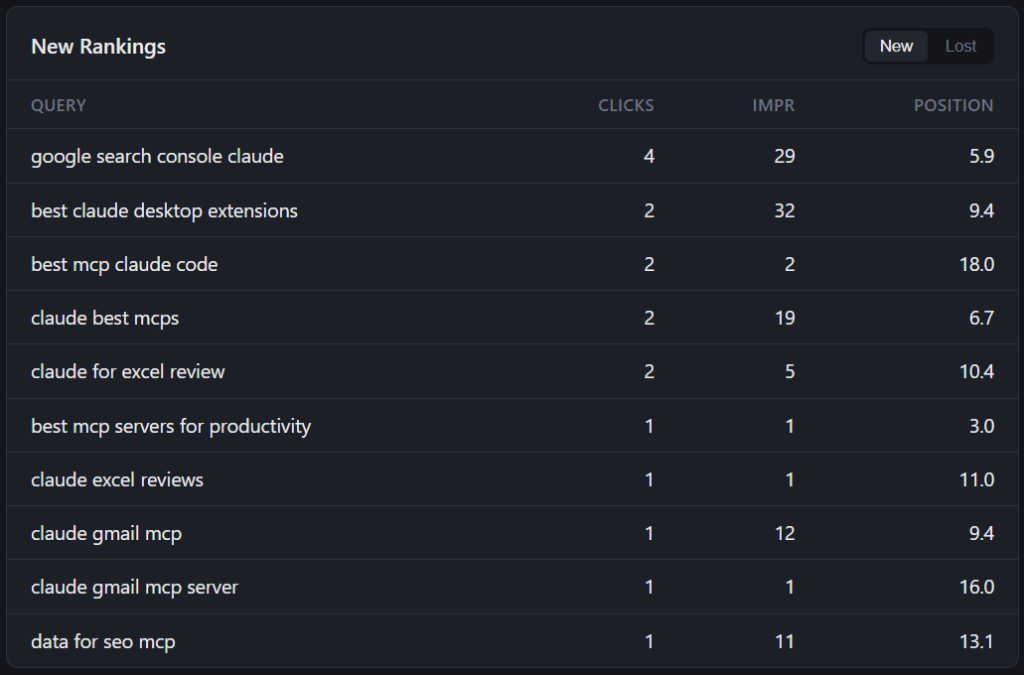Select the New rankings tab
The width and height of the screenshot is (1024, 675).
tap(896, 46)
